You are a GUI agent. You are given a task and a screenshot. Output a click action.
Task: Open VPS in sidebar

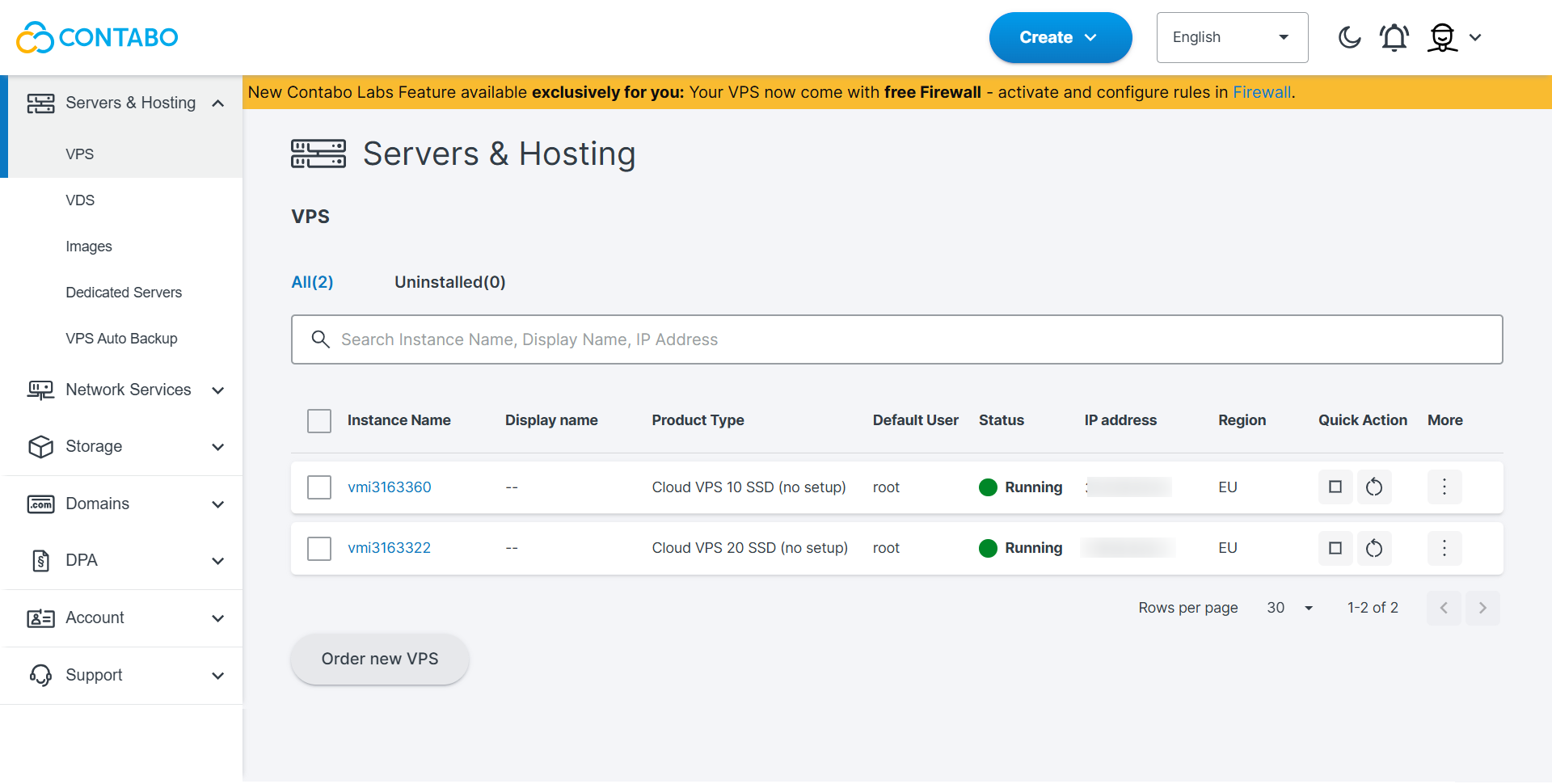click(80, 154)
